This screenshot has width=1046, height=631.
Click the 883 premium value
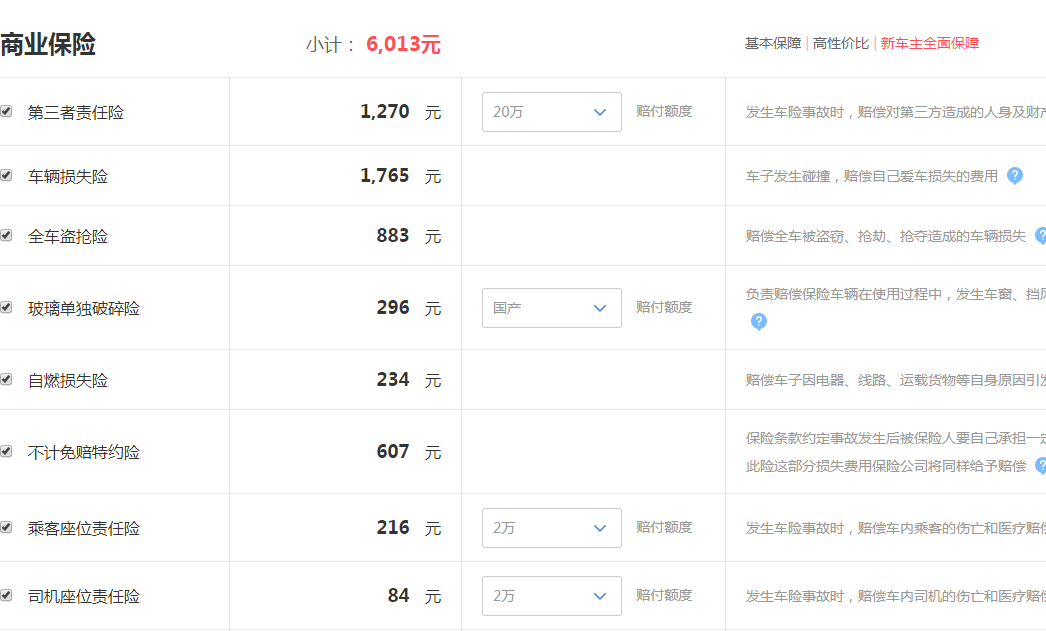pos(393,235)
